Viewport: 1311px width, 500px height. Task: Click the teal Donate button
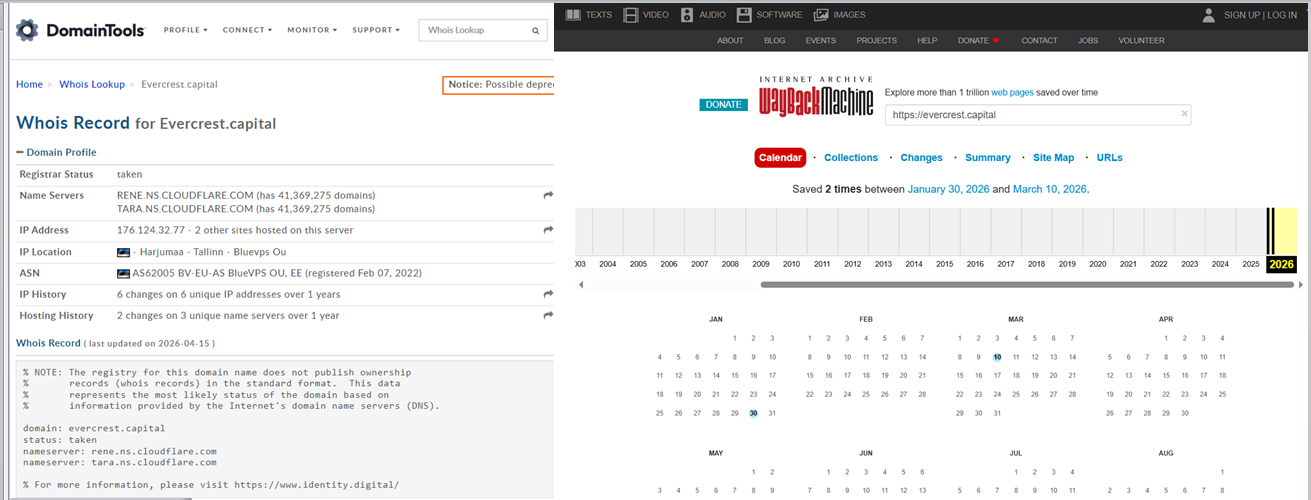723,104
